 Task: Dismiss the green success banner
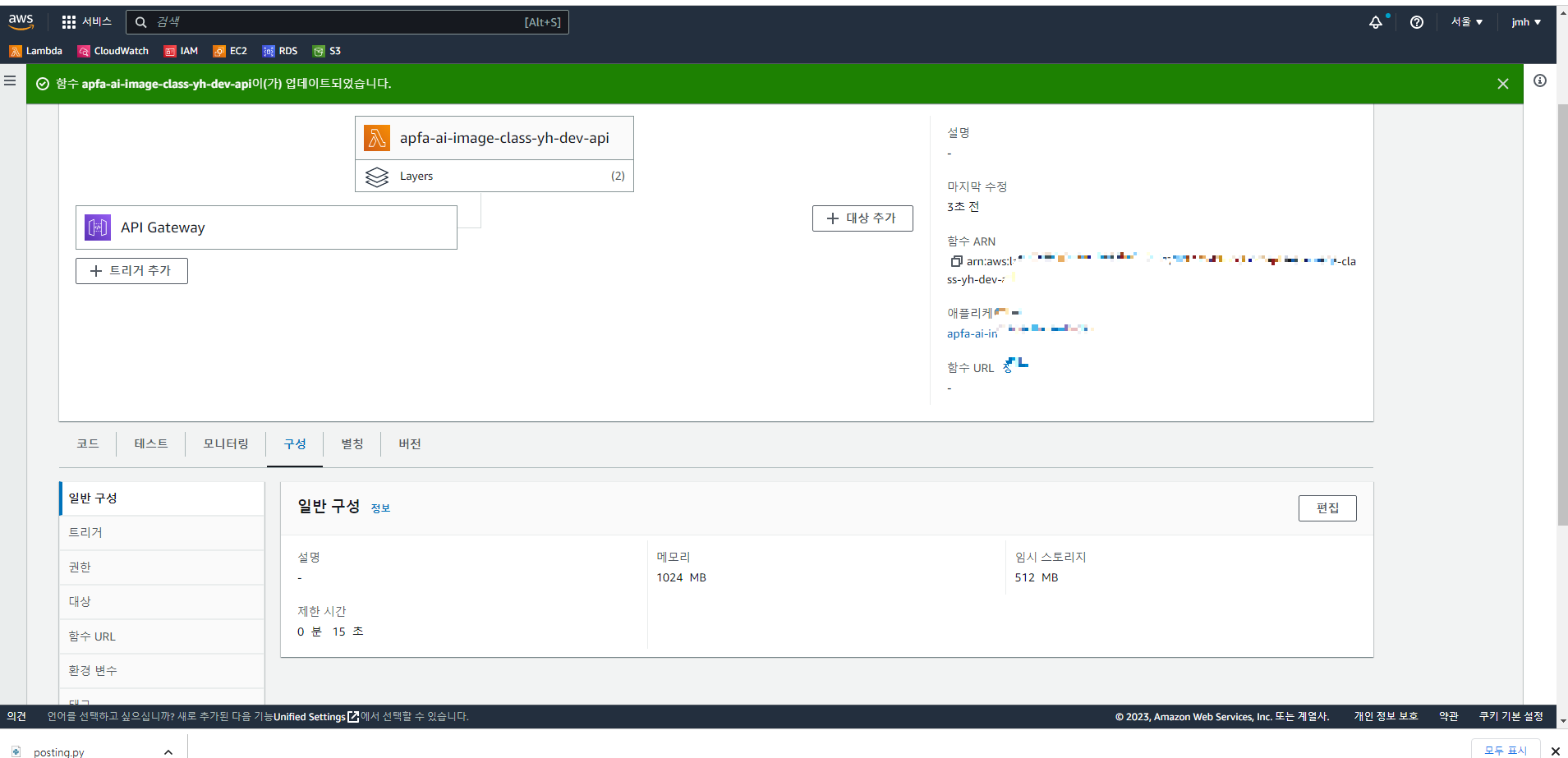click(x=1503, y=84)
